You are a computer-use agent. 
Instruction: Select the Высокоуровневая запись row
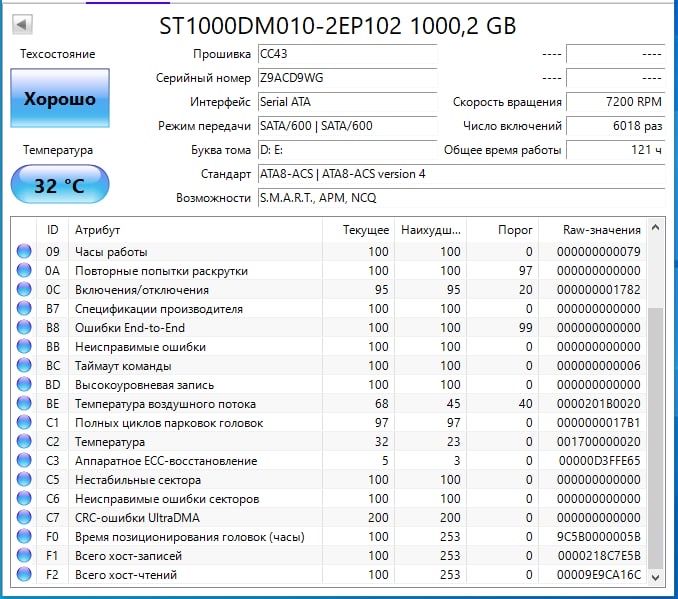329,384
